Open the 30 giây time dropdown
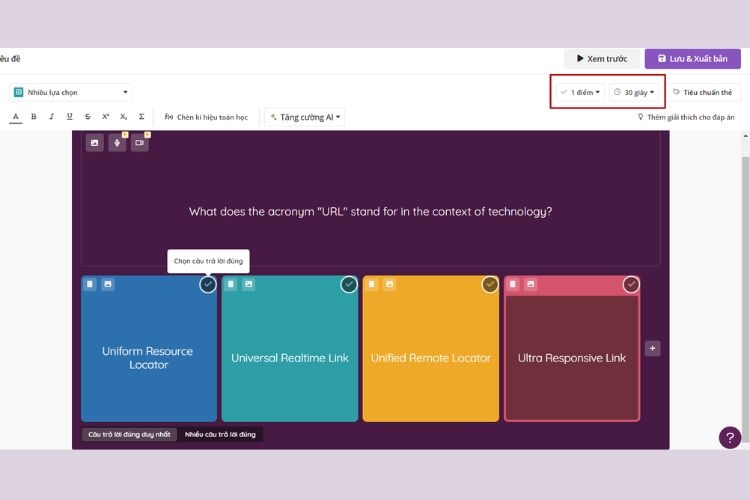750x500 pixels. click(635, 92)
